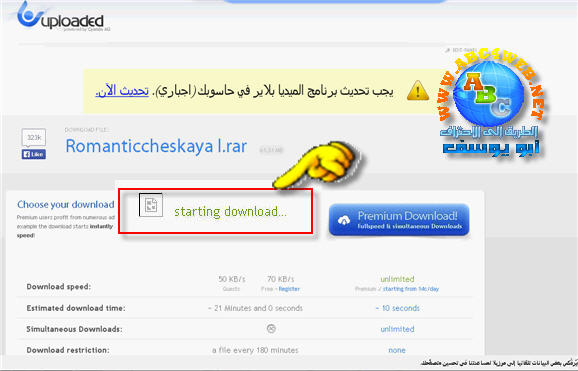Click the starting download text
Image resolution: width=578 pixels, height=371 pixels.
230,211
